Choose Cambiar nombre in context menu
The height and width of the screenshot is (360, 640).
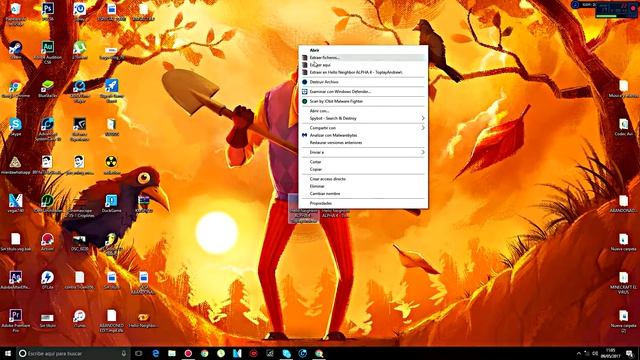[363, 193]
